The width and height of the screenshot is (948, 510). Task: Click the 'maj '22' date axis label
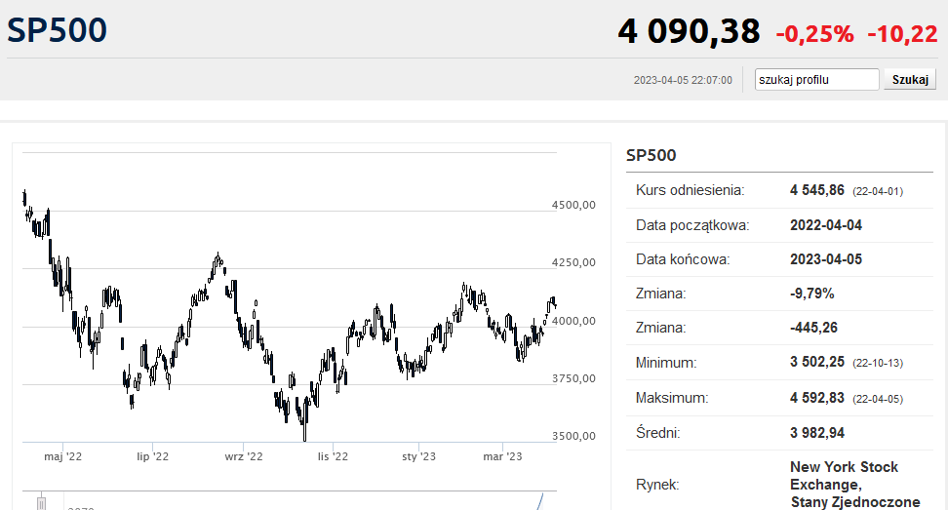pos(63,457)
